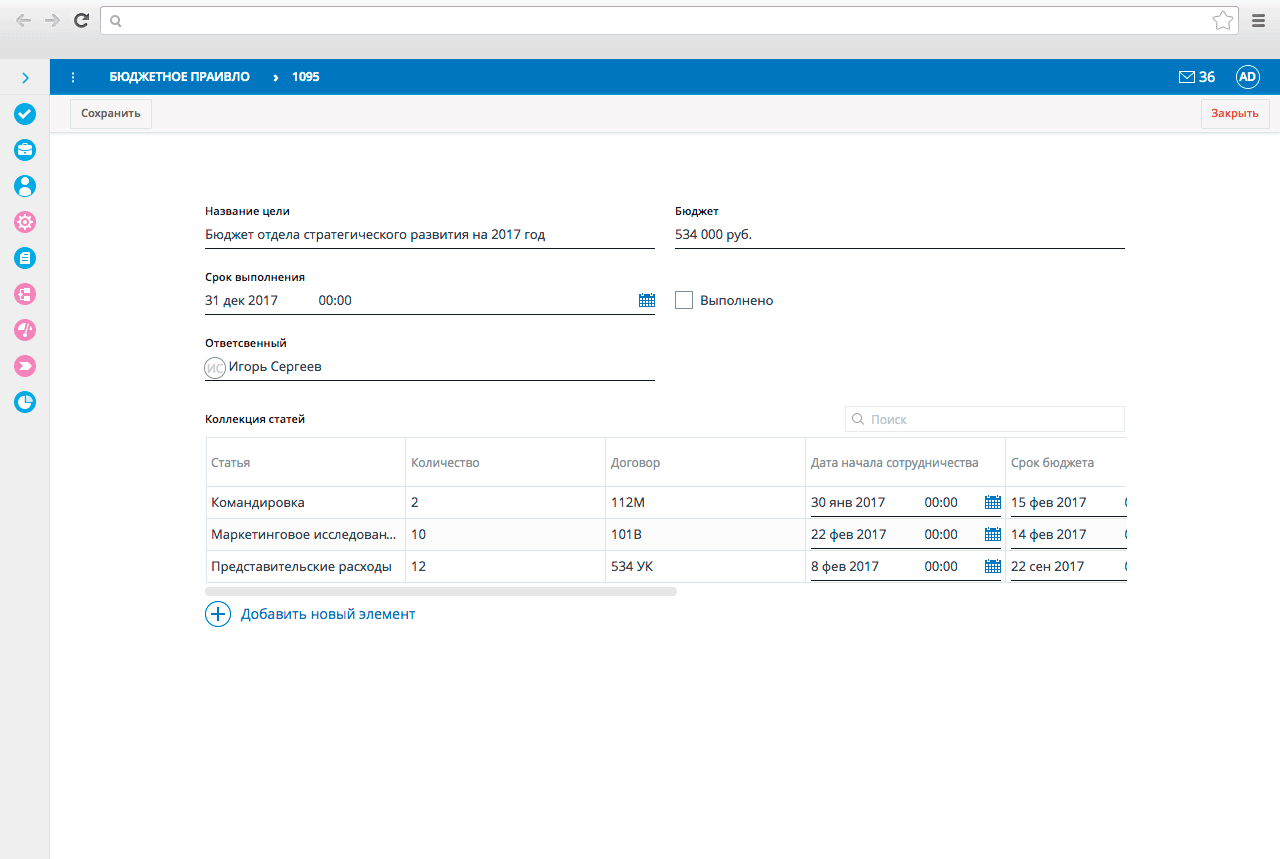Open the calendar icon in Командировка row
Image resolution: width=1280 pixels, height=859 pixels.
click(x=992, y=503)
